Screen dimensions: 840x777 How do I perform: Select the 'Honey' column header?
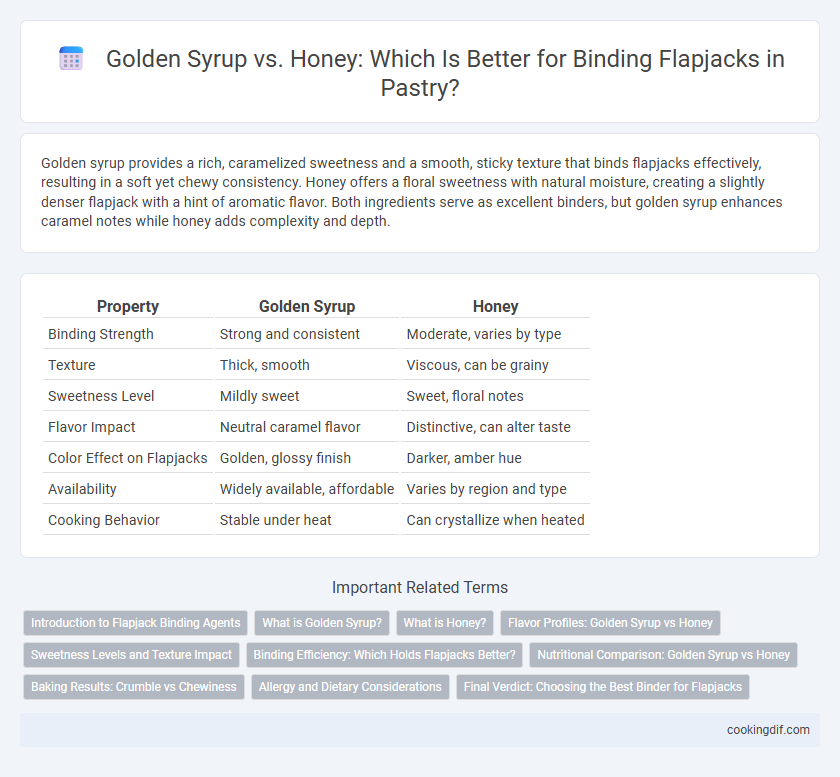(x=495, y=306)
